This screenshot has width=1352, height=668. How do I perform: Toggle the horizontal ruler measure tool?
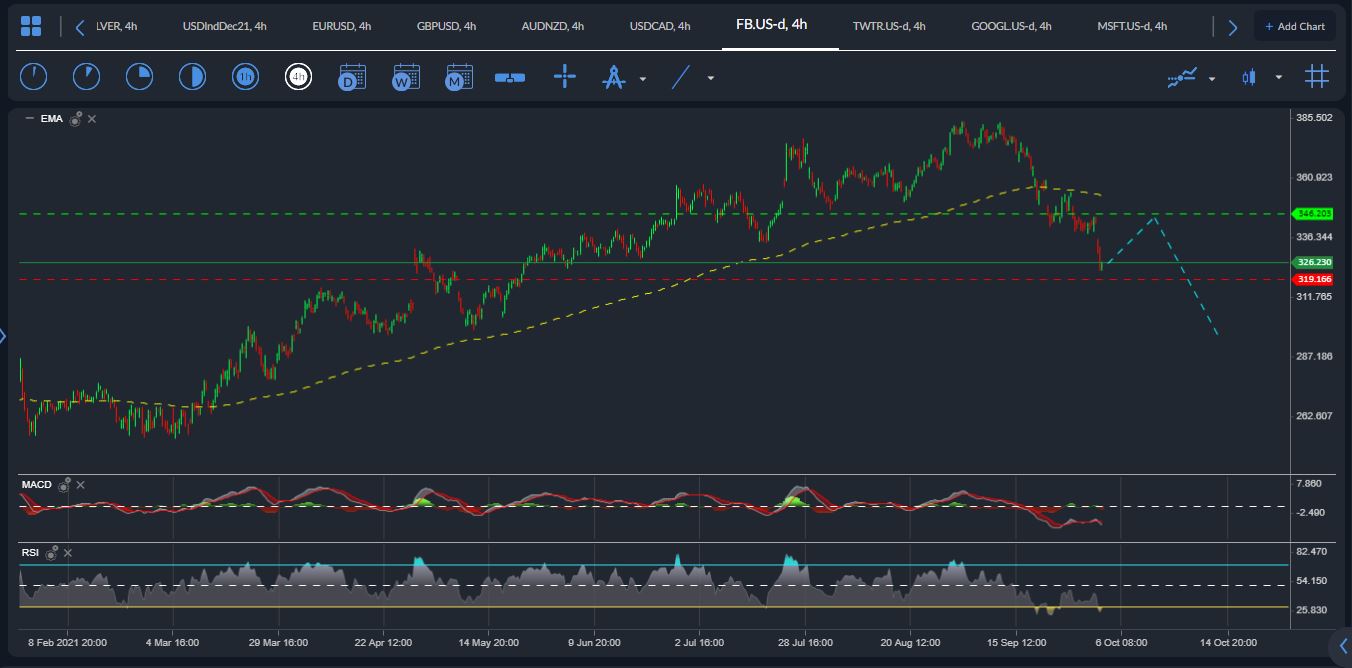pos(510,77)
